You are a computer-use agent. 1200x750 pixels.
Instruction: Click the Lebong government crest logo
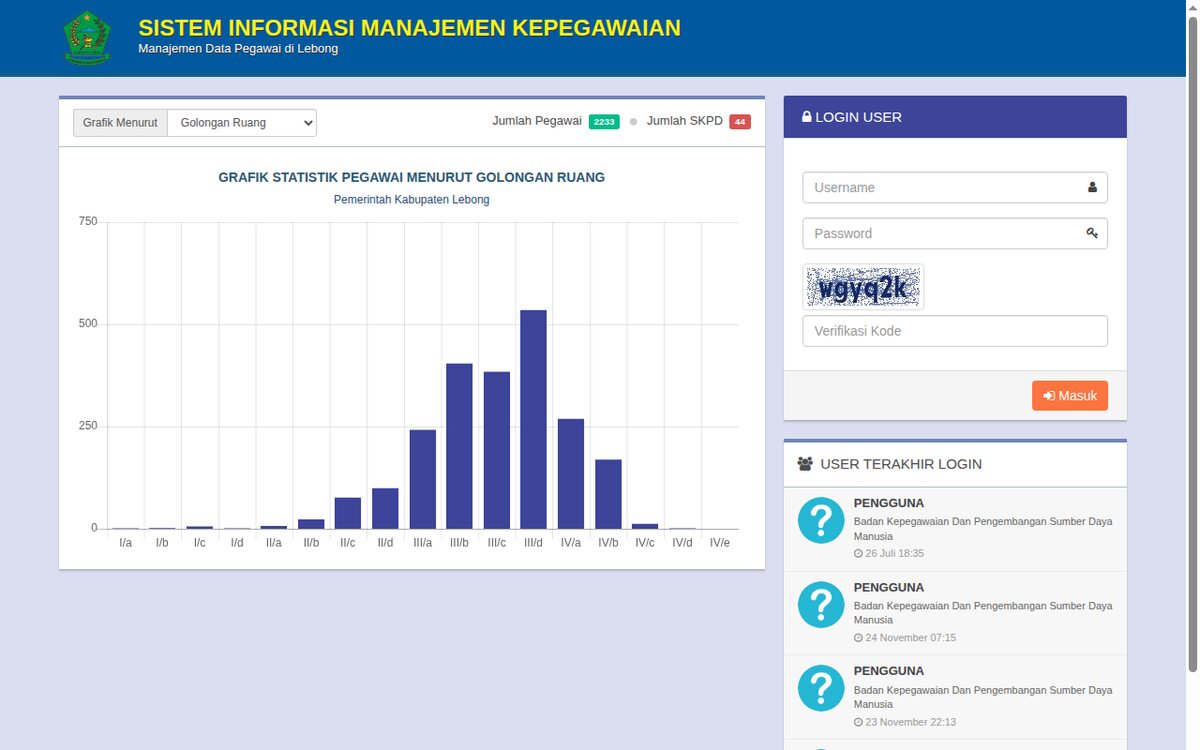[x=87, y=38]
